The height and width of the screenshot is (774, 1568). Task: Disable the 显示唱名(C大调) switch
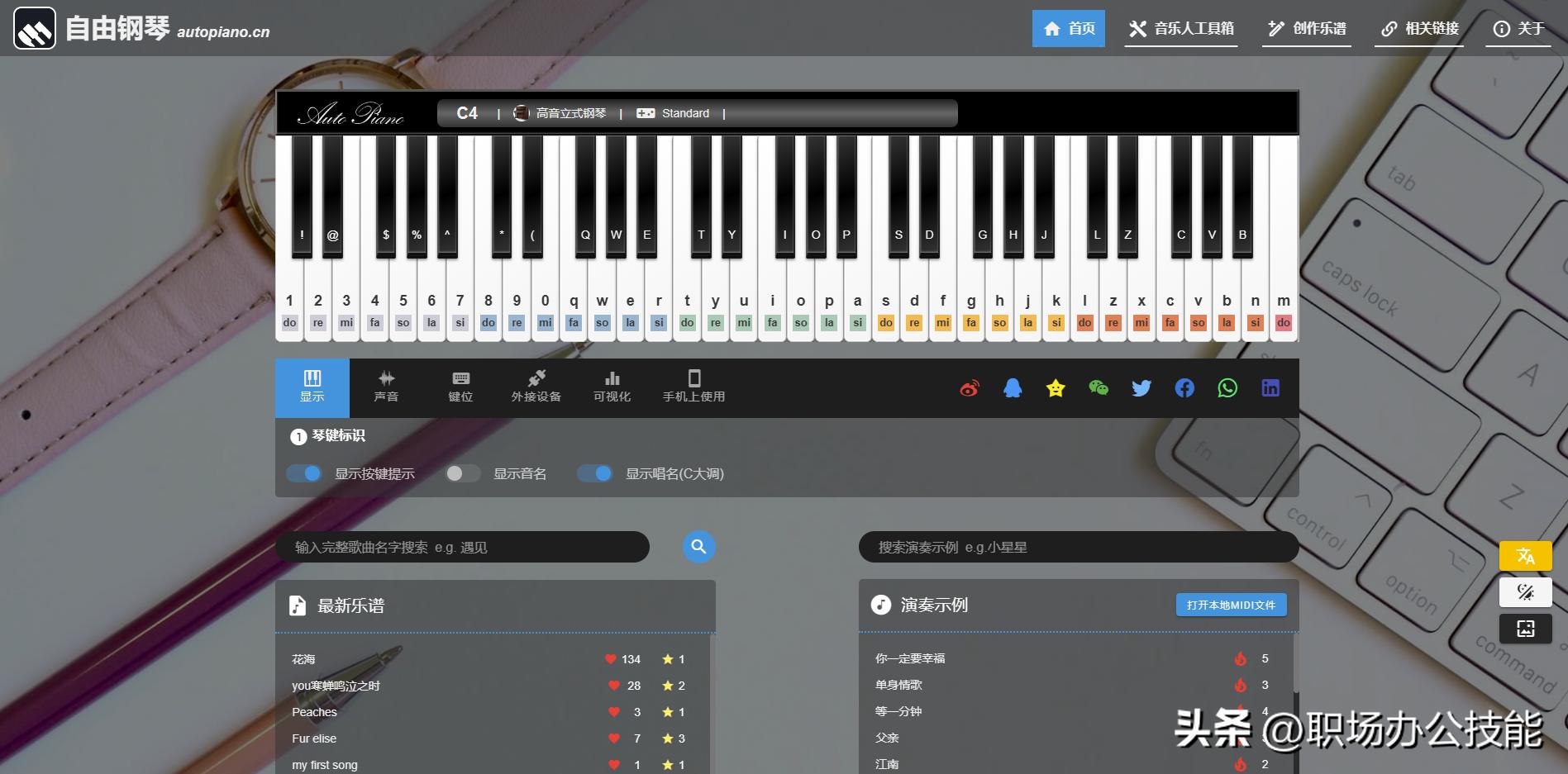[594, 473]
